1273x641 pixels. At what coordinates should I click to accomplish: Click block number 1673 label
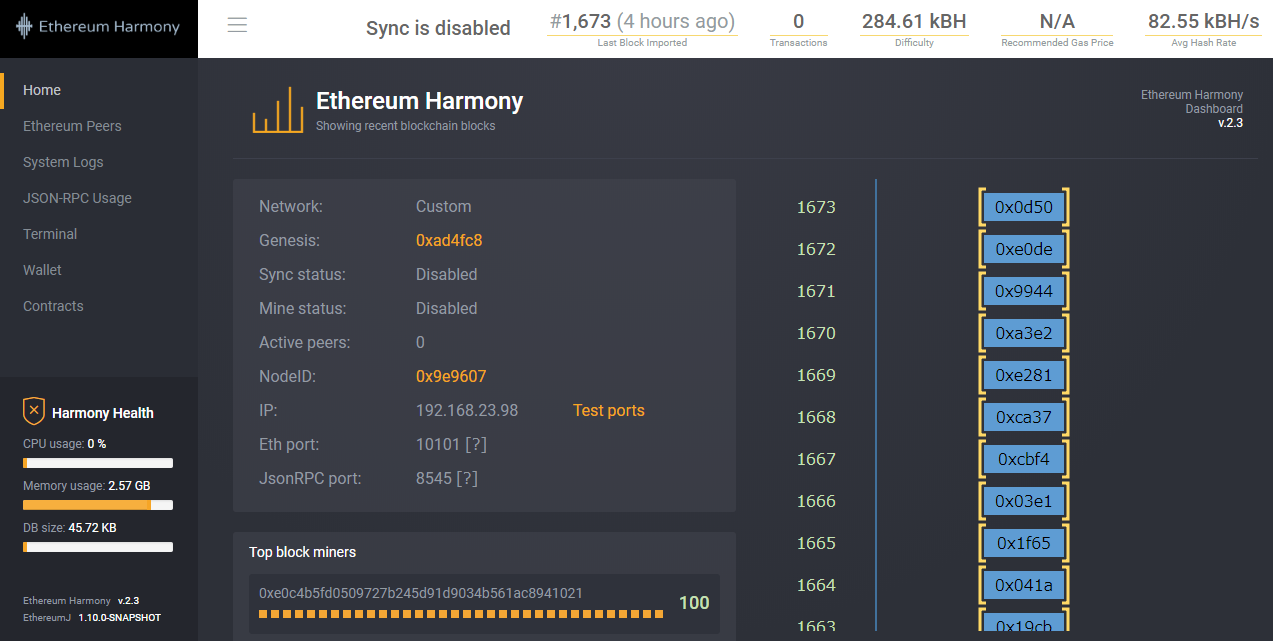816,207
